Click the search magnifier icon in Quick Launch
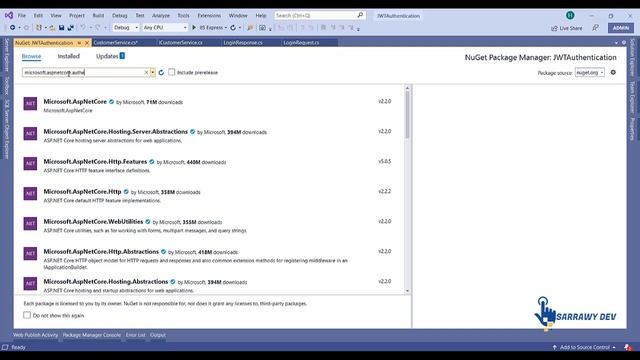640x360 pixels. click(360, 15)
